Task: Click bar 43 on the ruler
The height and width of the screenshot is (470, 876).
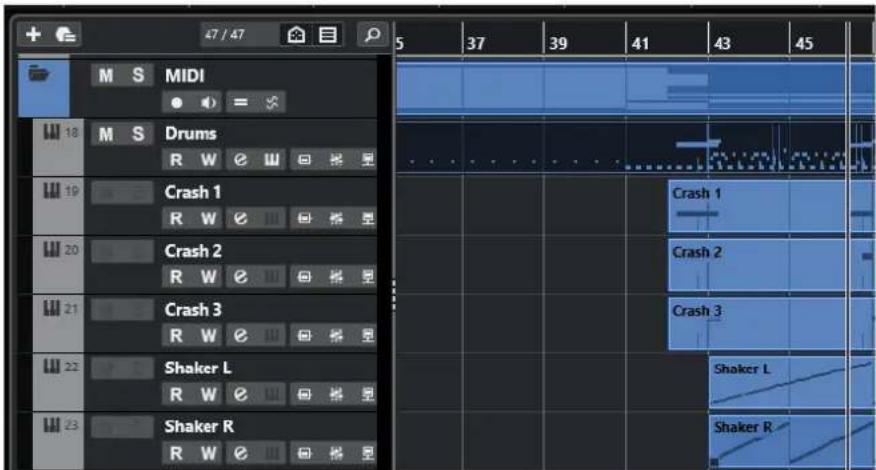Action: tap(722, 44)
